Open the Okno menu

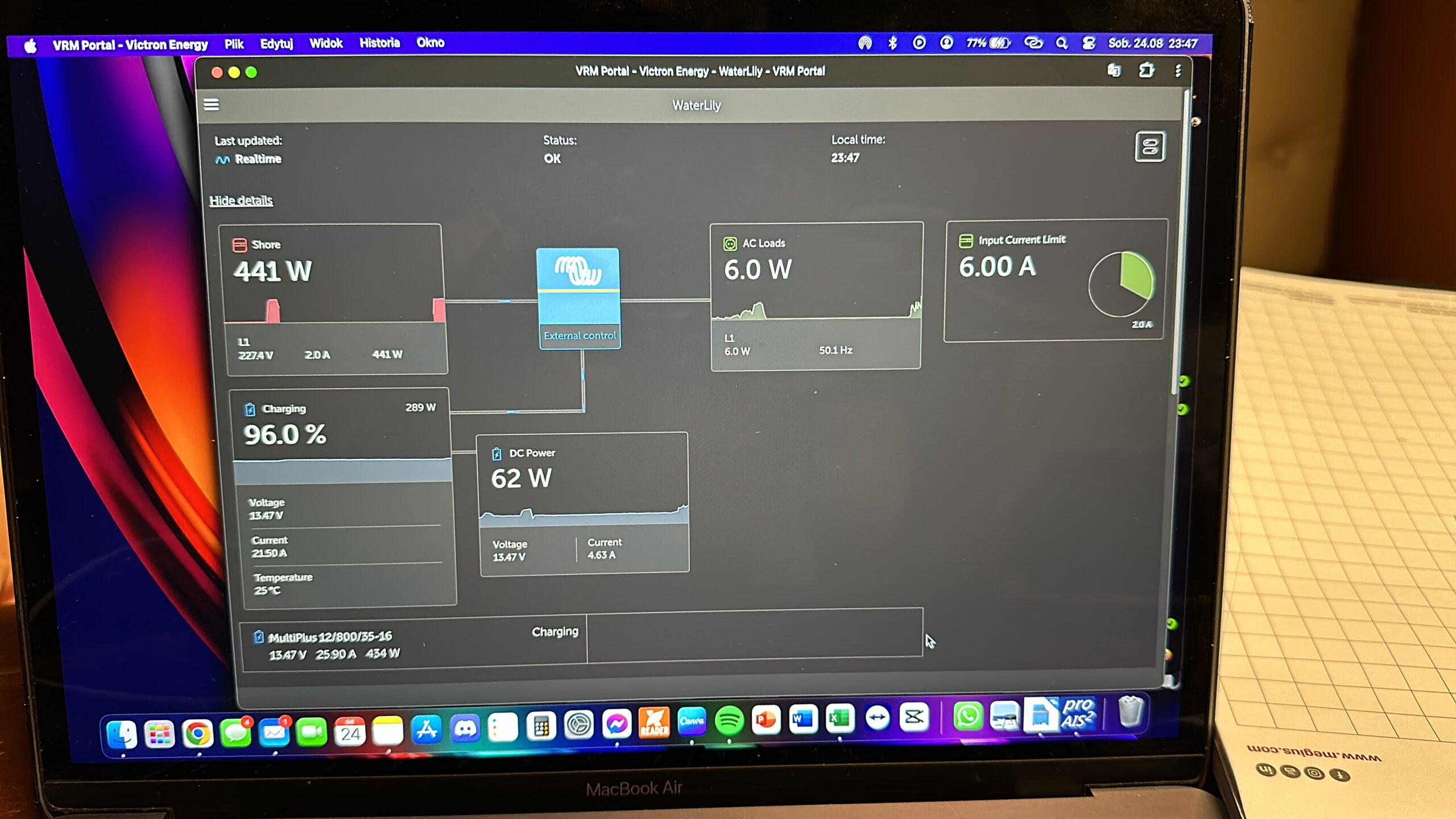click(431, 43)
